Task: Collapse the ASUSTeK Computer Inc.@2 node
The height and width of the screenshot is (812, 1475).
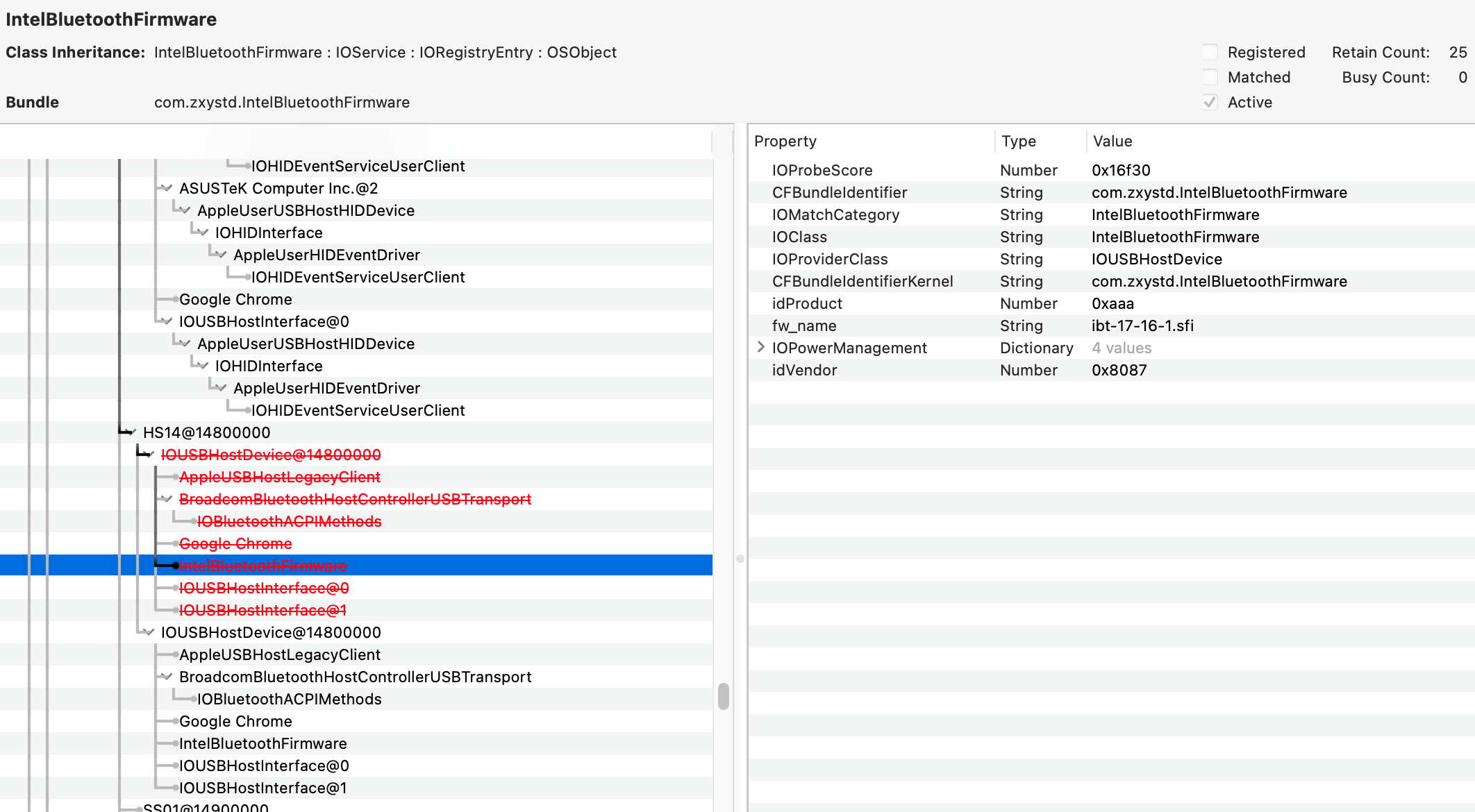Action: point(166,188)
